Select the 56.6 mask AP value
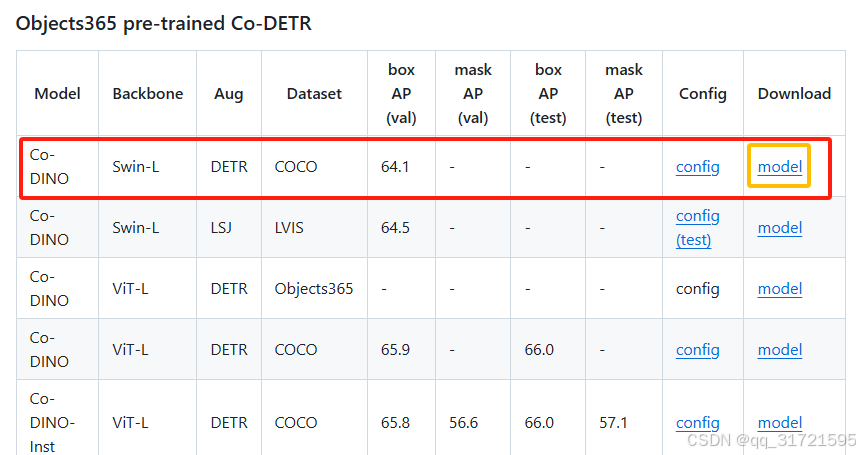Image resolution: width=860 pixels, height=455 pixels. 463,423
